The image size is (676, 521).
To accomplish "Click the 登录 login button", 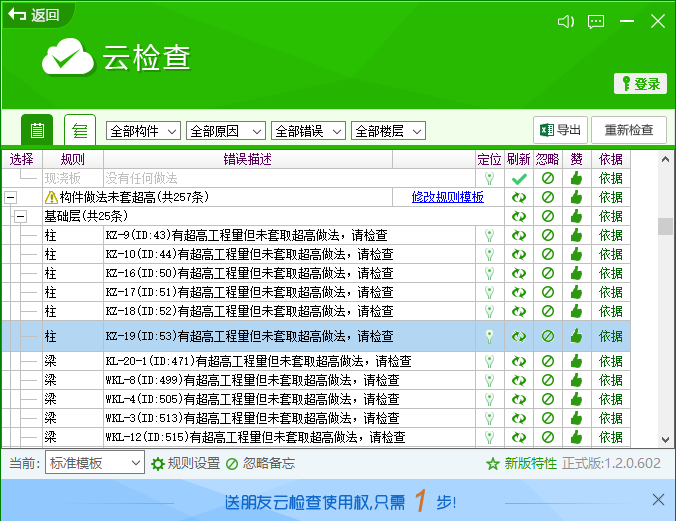I will pos(640,84).
